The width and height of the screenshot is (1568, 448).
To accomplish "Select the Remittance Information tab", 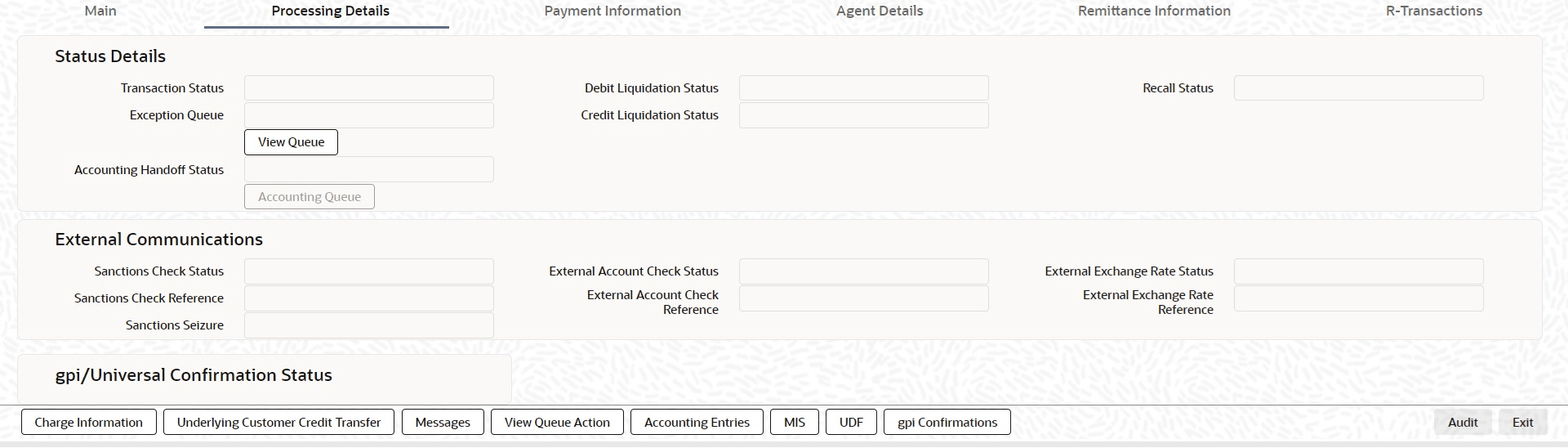I will (1154, 11).
